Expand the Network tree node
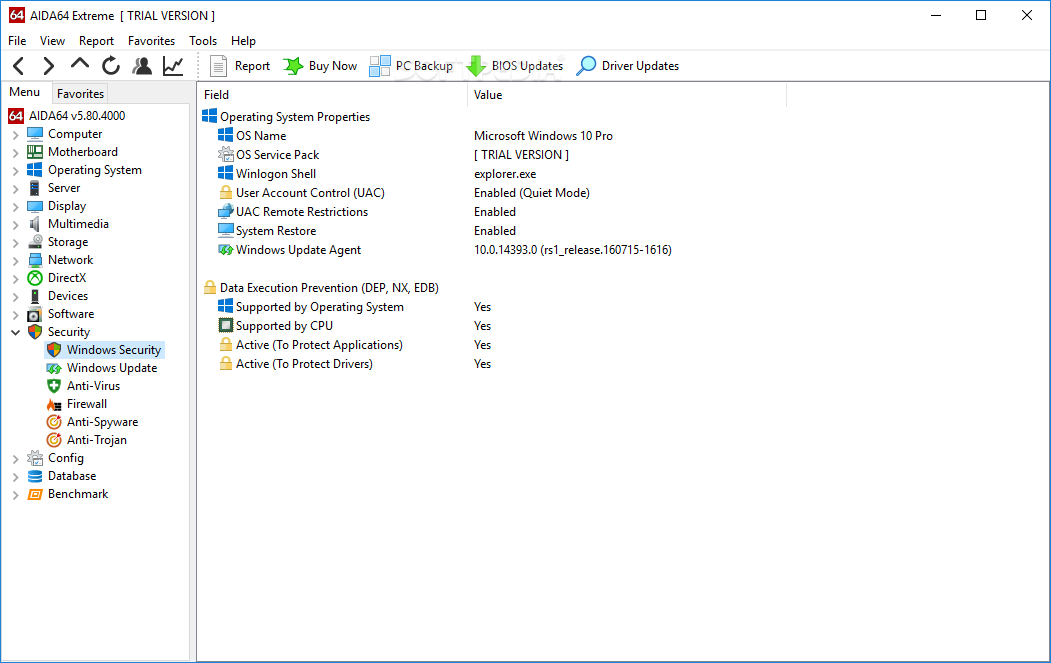This screenshot has width=1051, height=663. click(15, 261)
